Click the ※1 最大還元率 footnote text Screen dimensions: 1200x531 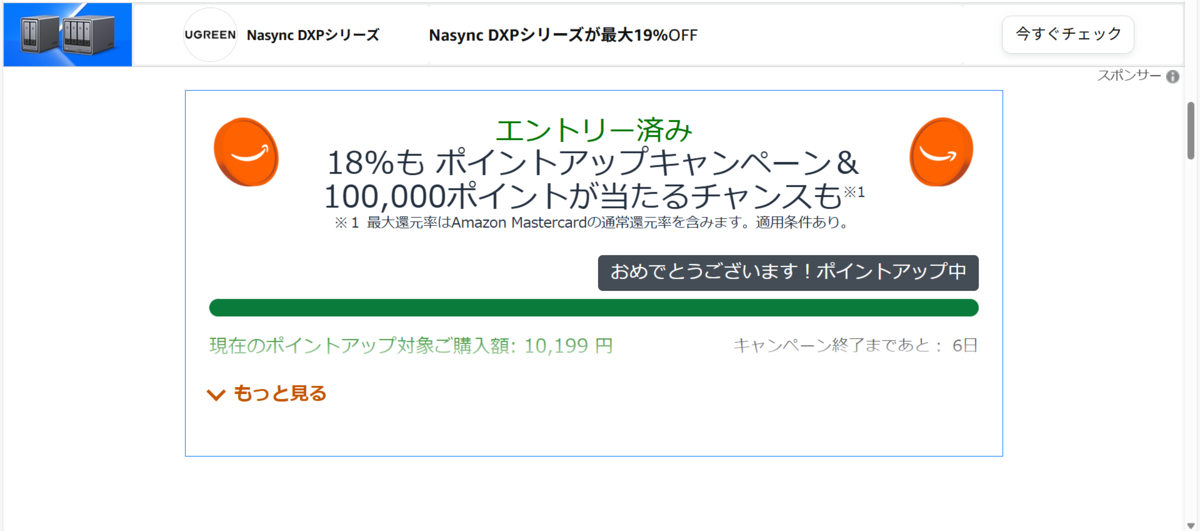[592, 222]
